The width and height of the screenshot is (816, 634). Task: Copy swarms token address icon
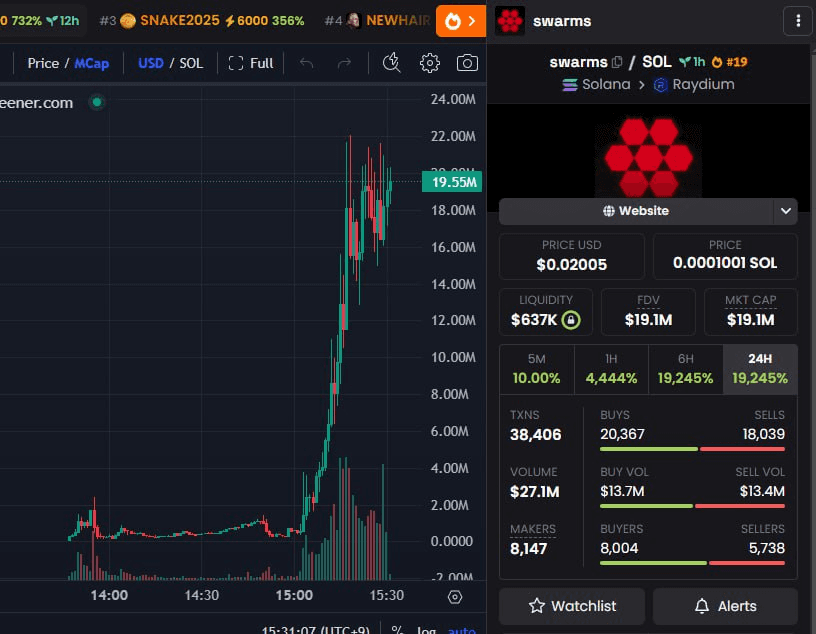[617, 62]
